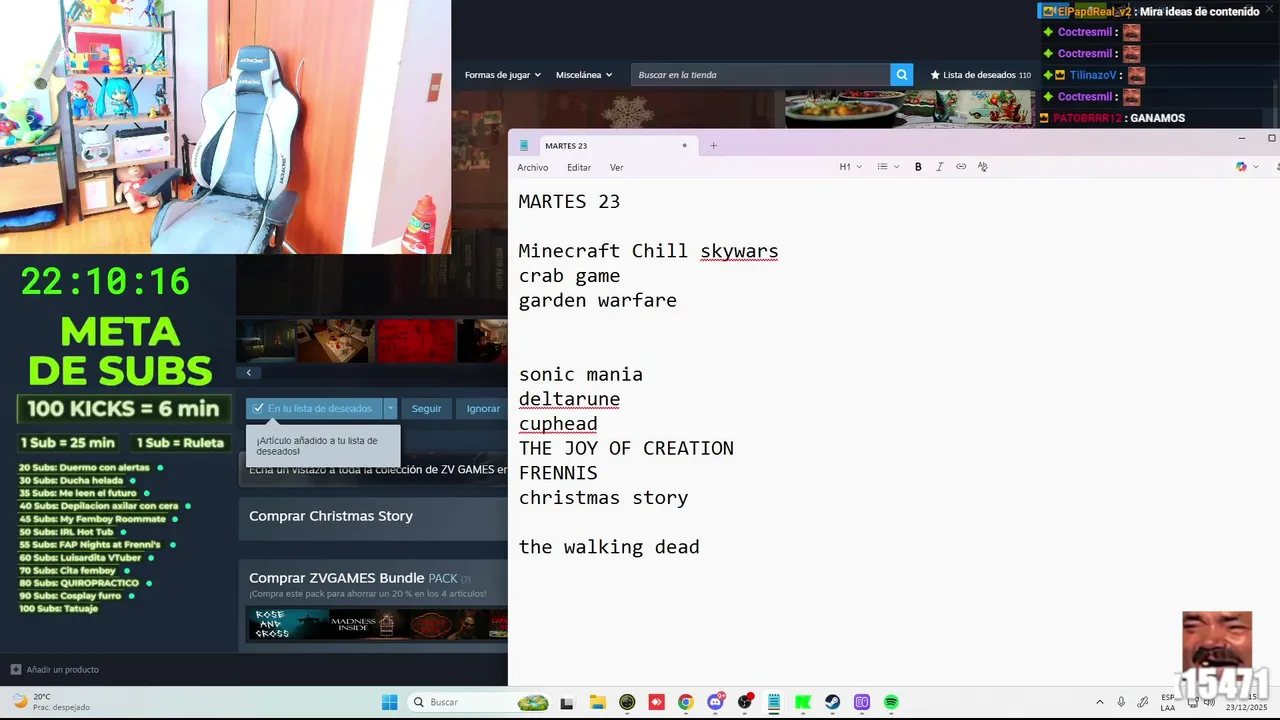Click 'THE JOY OF CREATION' line in Notepad
Viewport: 1280px width, 720px height.
[626, 448]
